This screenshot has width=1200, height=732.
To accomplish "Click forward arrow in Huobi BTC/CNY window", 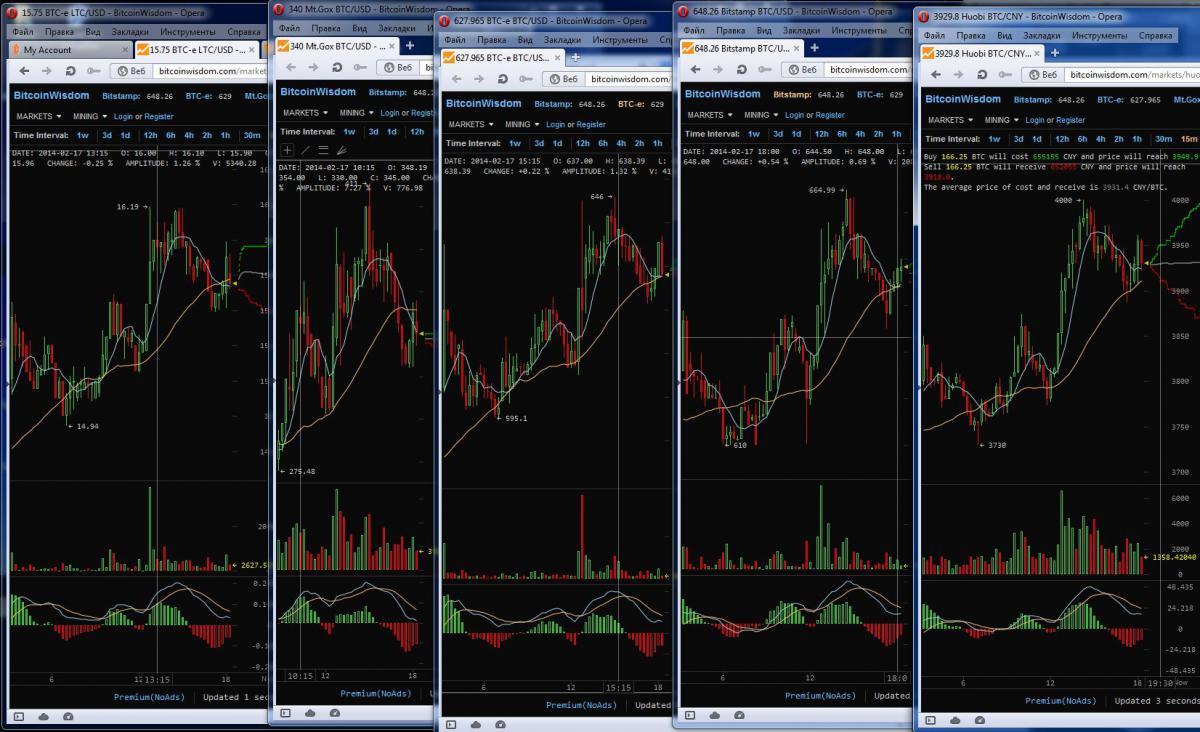I will pos(958,75).
